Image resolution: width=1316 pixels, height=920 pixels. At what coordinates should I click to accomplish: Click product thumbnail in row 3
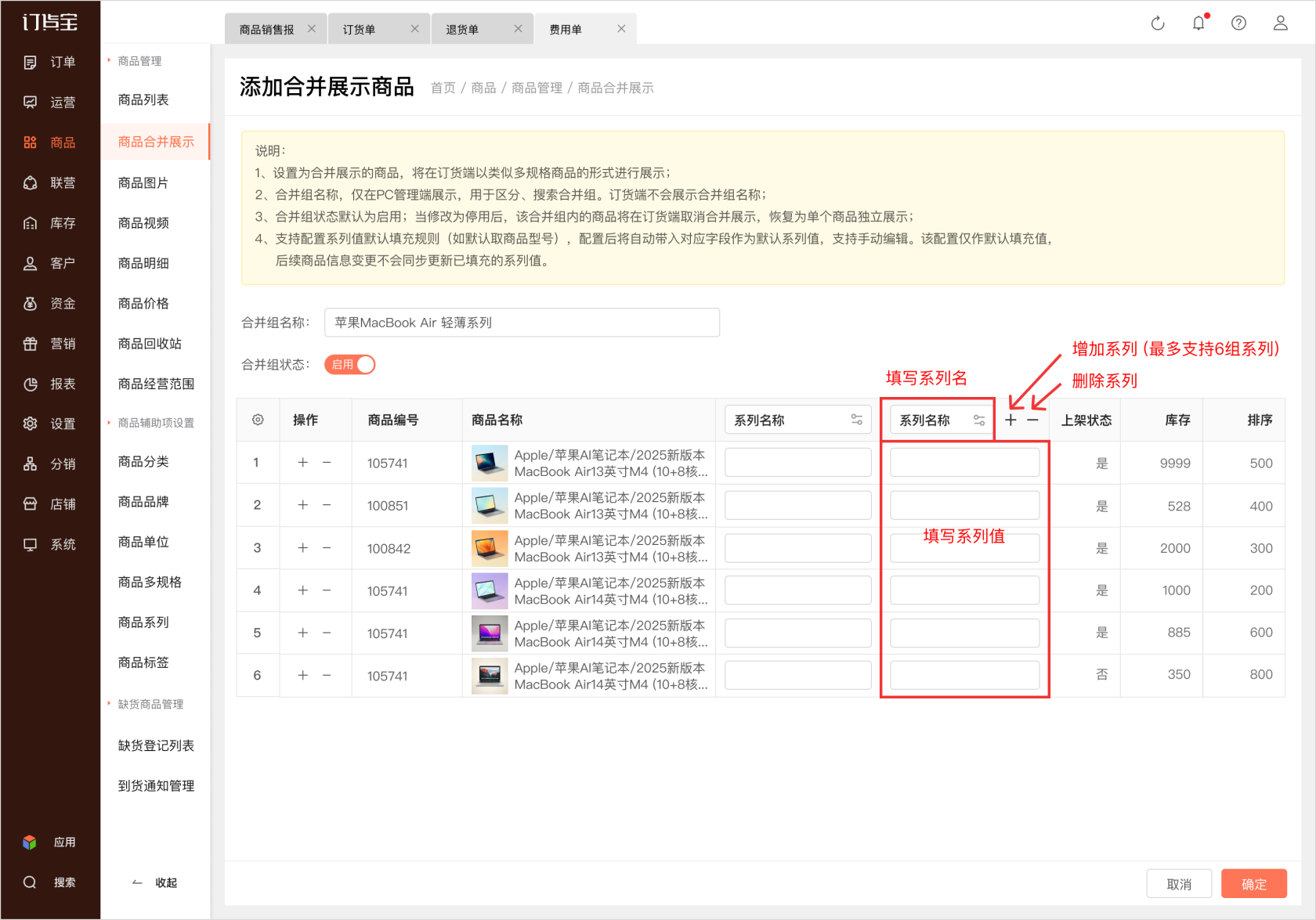pos(490,548)
